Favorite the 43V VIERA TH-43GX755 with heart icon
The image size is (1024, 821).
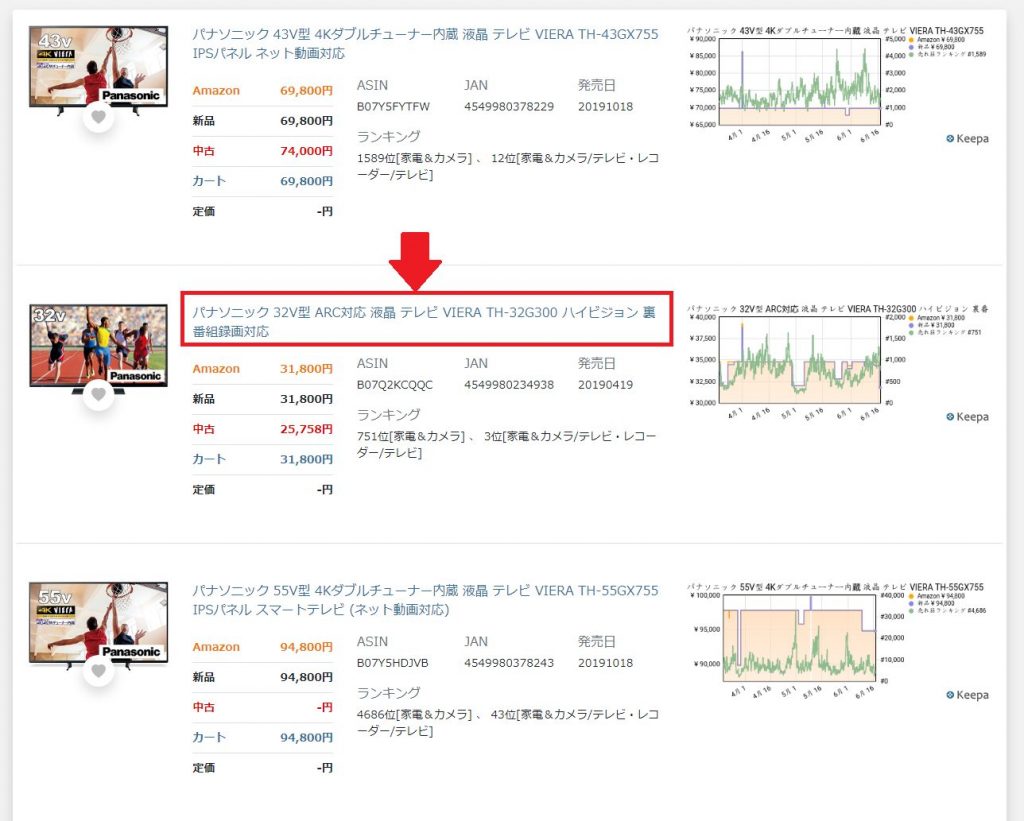98,117
